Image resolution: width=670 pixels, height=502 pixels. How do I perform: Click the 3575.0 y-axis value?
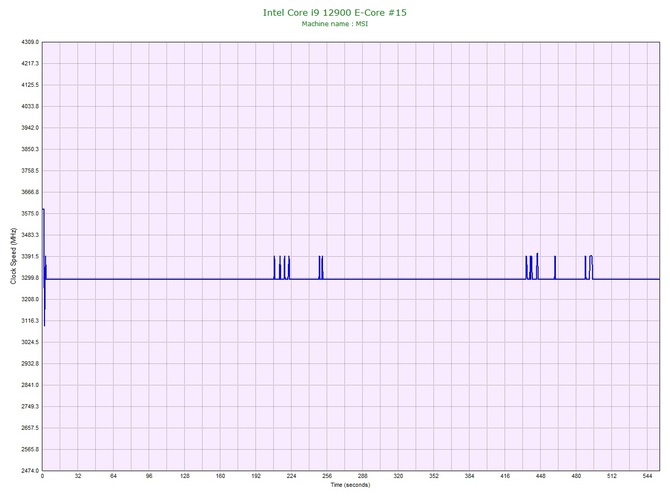tap(30, 213)
